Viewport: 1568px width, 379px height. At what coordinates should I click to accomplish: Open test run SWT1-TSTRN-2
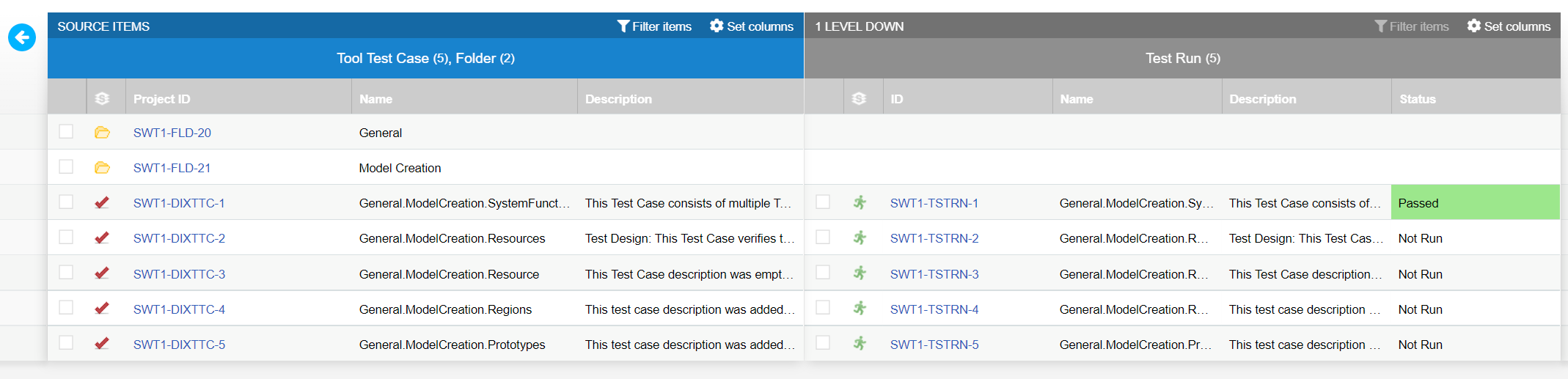[934, 238]
